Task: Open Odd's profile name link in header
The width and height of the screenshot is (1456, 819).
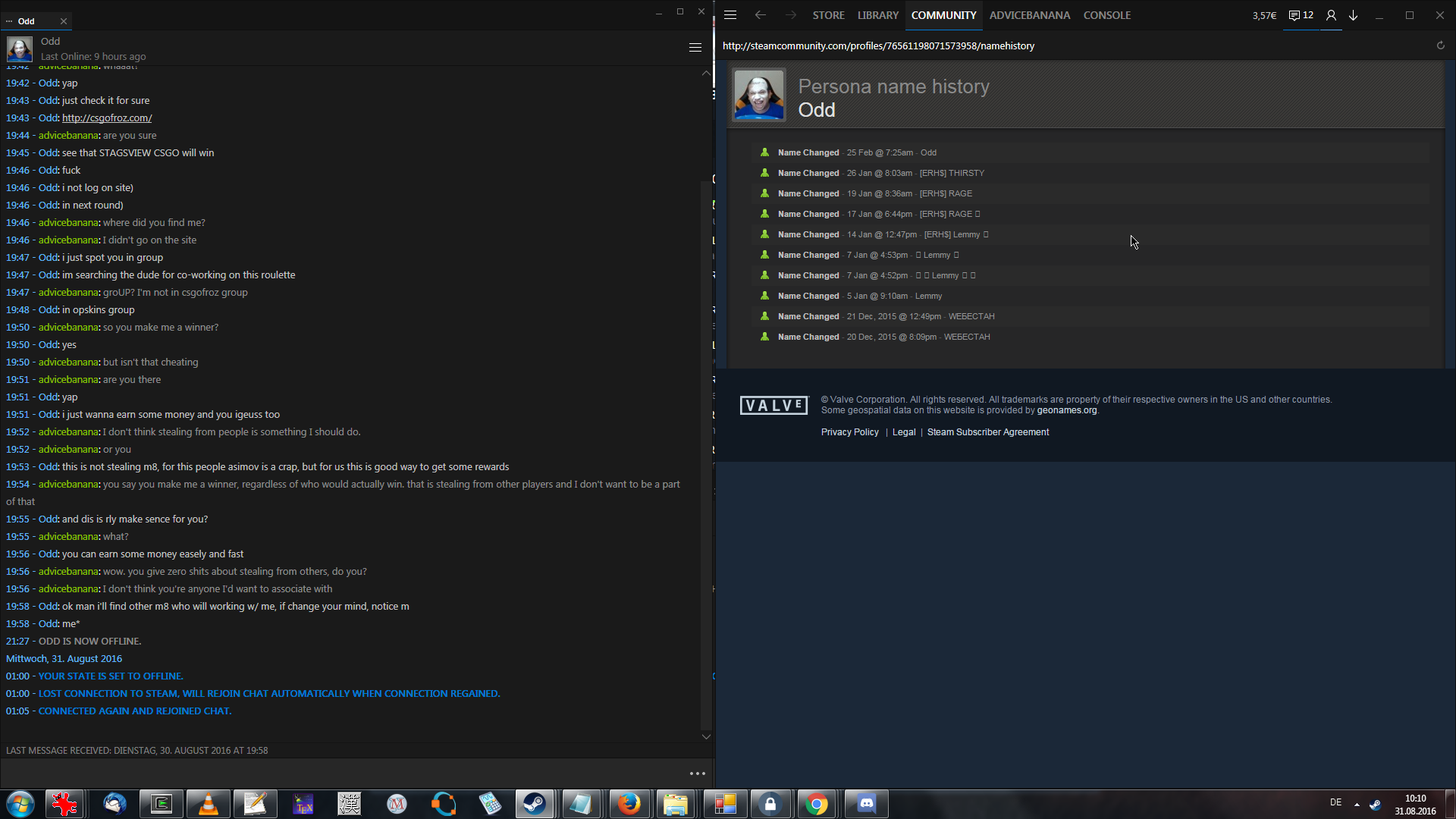Action: click(x=816, y=110)
